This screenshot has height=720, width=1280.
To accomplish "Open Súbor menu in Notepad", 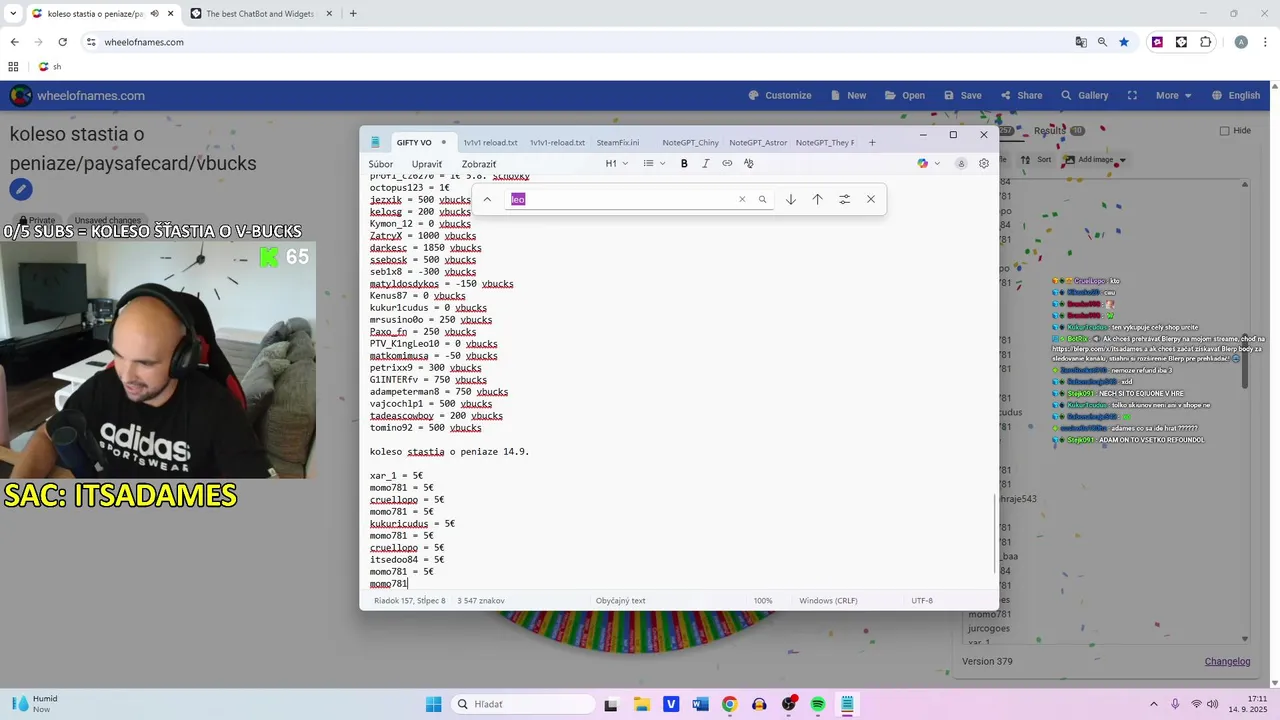I will (x=380, y=164).
